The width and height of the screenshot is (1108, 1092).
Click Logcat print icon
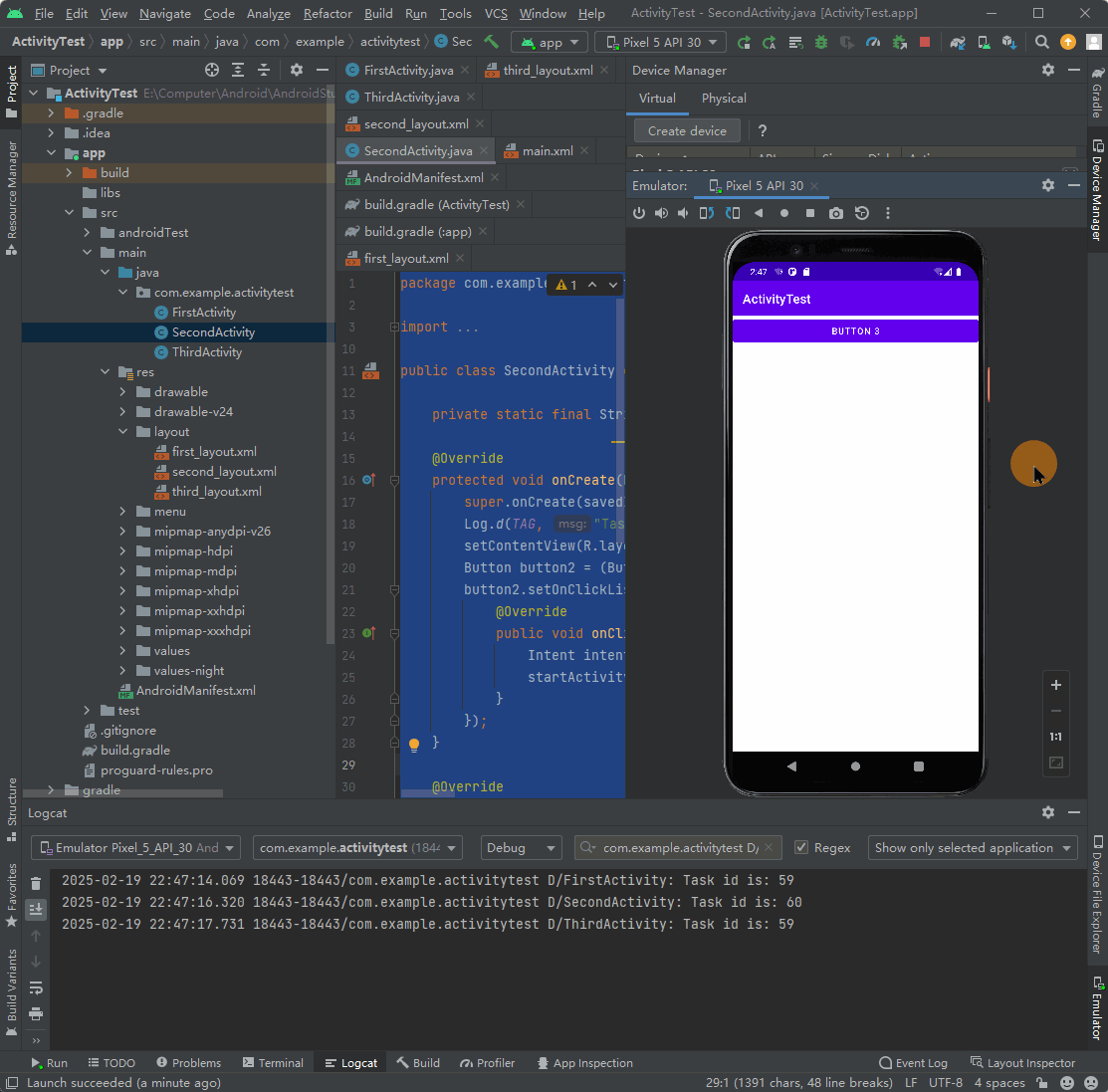click(36, 1014)
